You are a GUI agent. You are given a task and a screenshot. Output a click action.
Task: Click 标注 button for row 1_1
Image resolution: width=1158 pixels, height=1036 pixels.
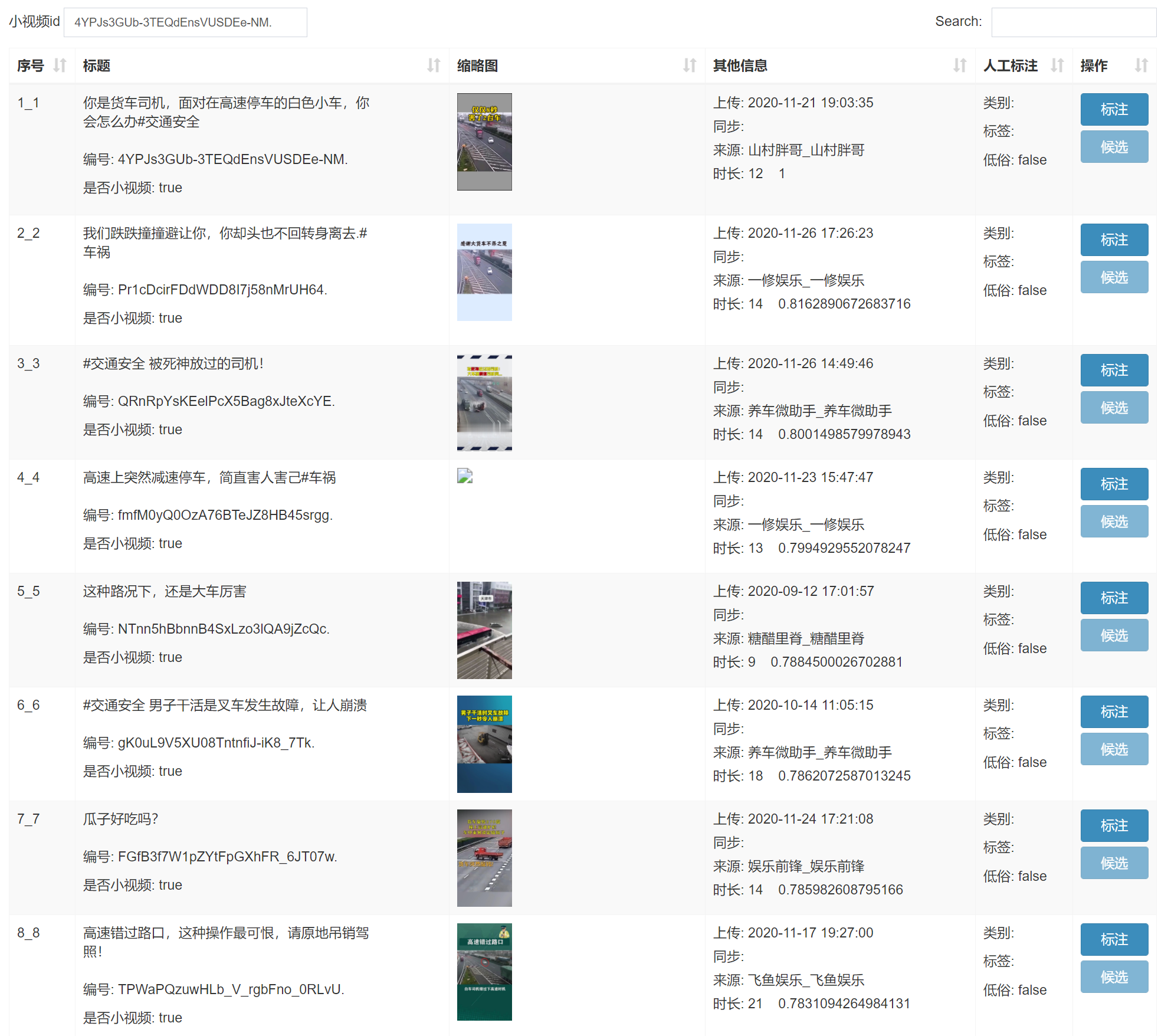tap(1114, 109)
